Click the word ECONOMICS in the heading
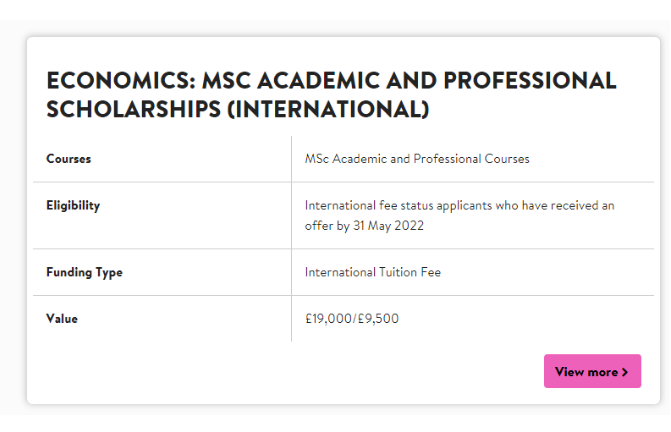The image size is (671, 432). pyautogui.click(x=118, y=81)
